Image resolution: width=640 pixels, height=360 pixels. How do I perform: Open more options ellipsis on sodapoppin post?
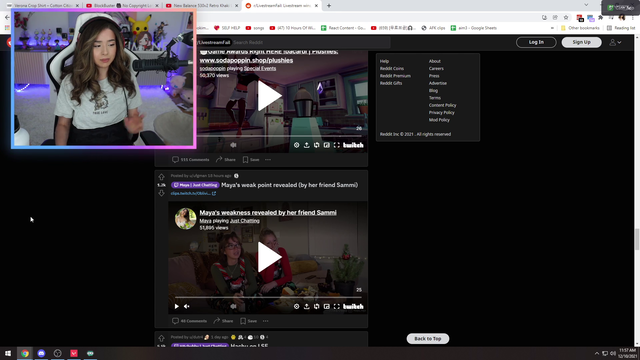pos(268,160)
